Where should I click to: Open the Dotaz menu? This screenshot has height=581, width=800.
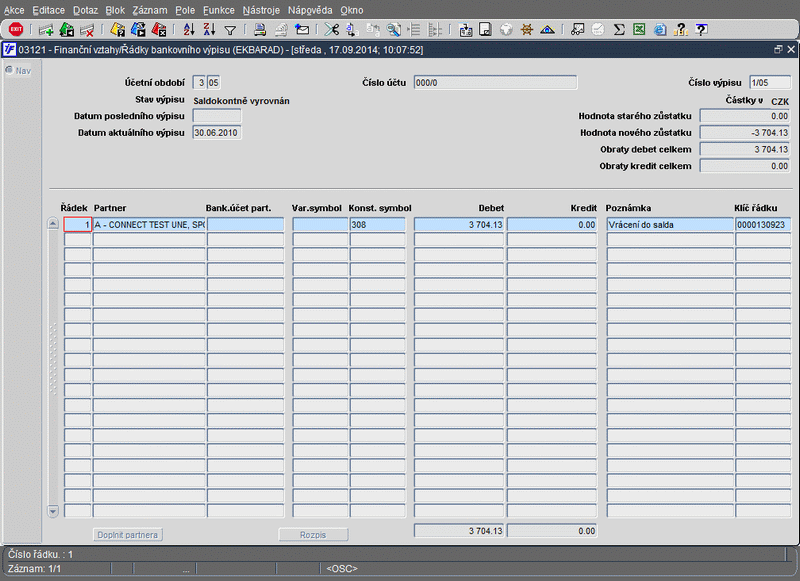point(85,10)
